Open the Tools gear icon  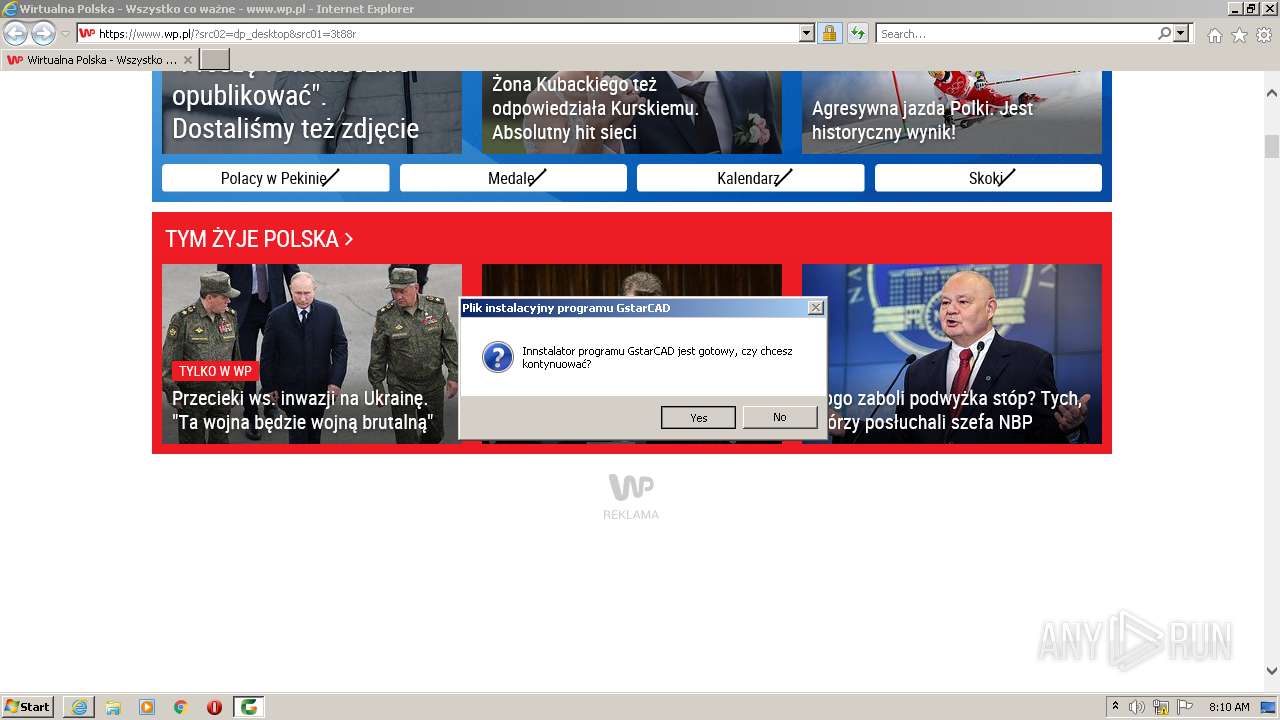(1264, 34)
